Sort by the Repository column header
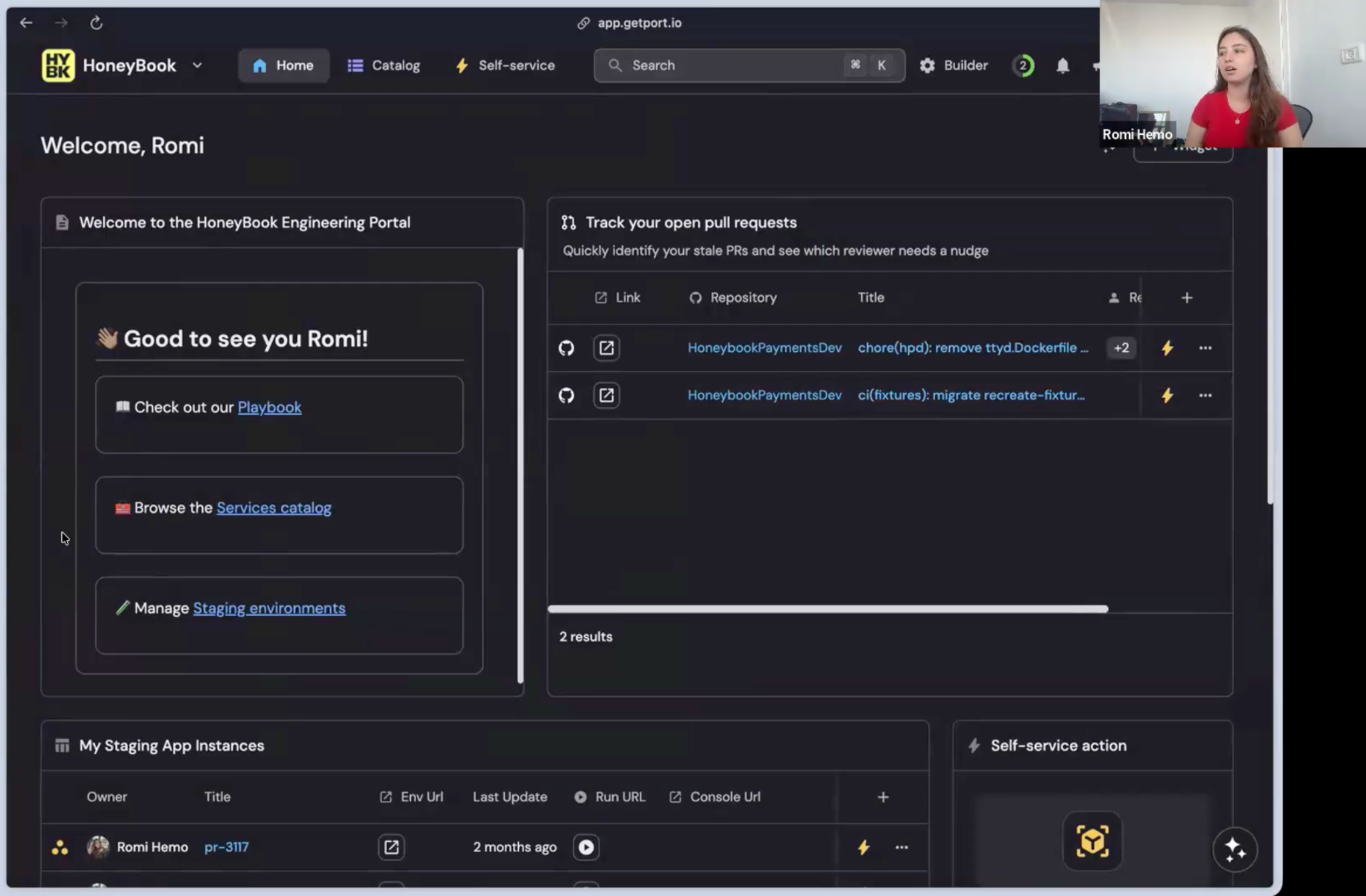This screenshot has height=896, width=1366. tap(733, 297)
